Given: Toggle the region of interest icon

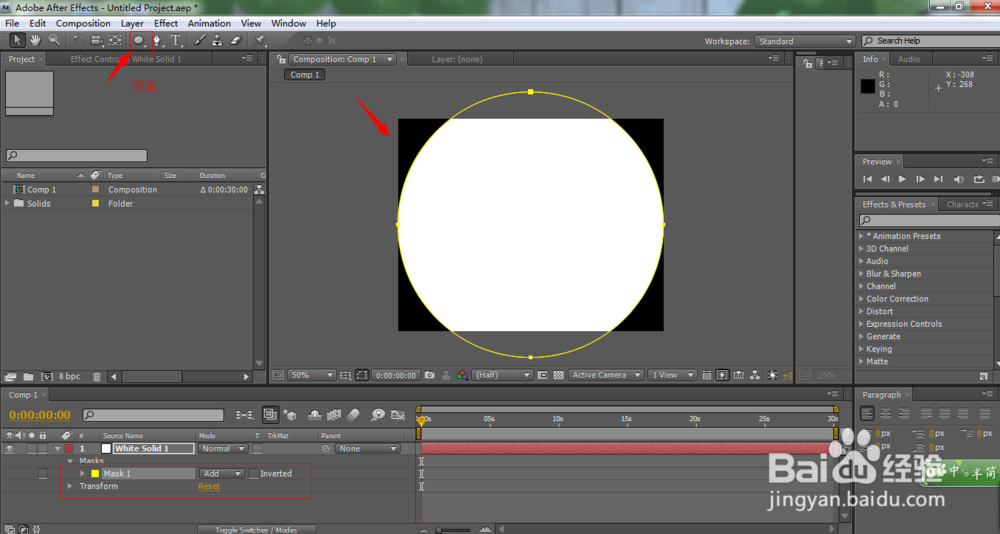Looking at the screenshot, I should pos(542,375).
